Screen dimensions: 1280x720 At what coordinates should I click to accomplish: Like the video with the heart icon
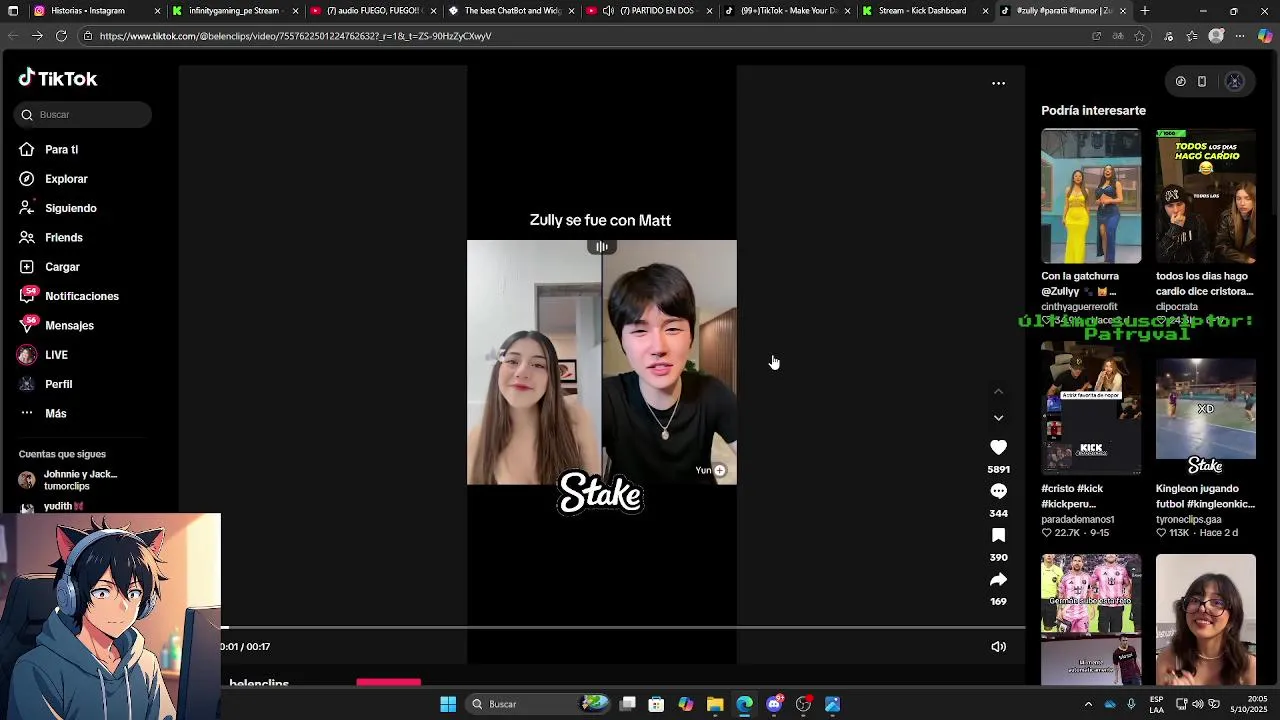998,447
